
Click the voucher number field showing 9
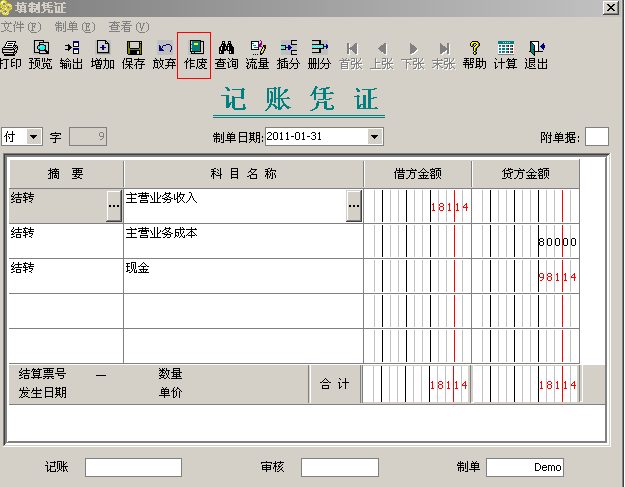tap(88, 137)
